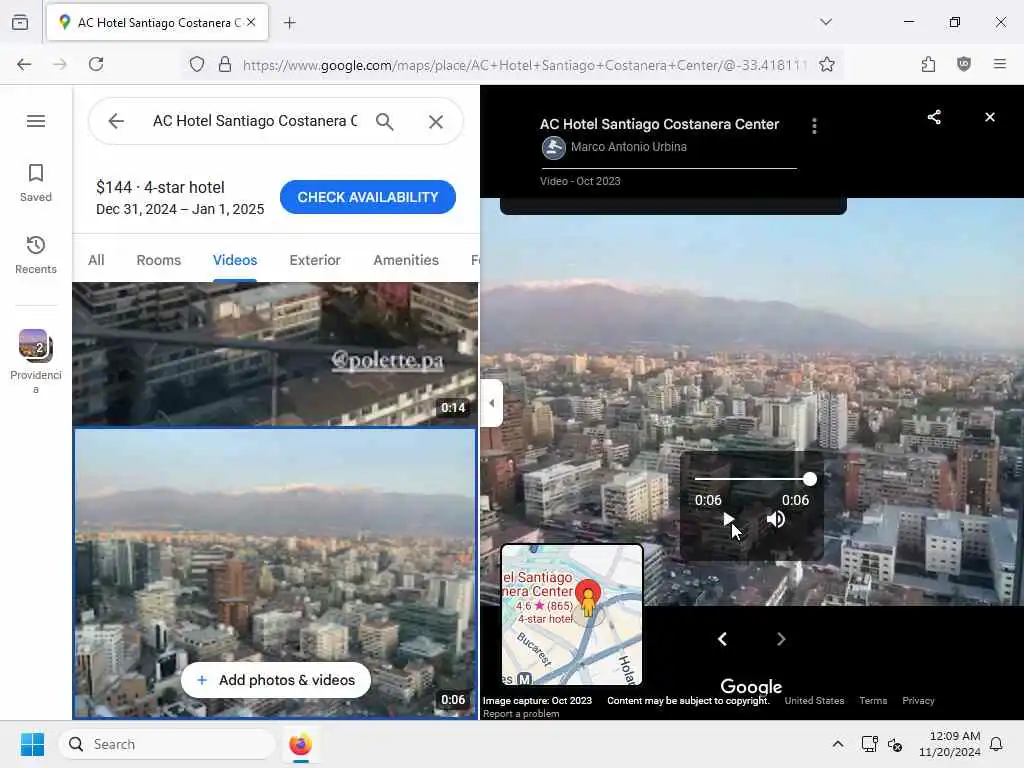Go back using search box arrow
Image resolution: width=1024 pixels, height=768 pixels.
point(116,121)
